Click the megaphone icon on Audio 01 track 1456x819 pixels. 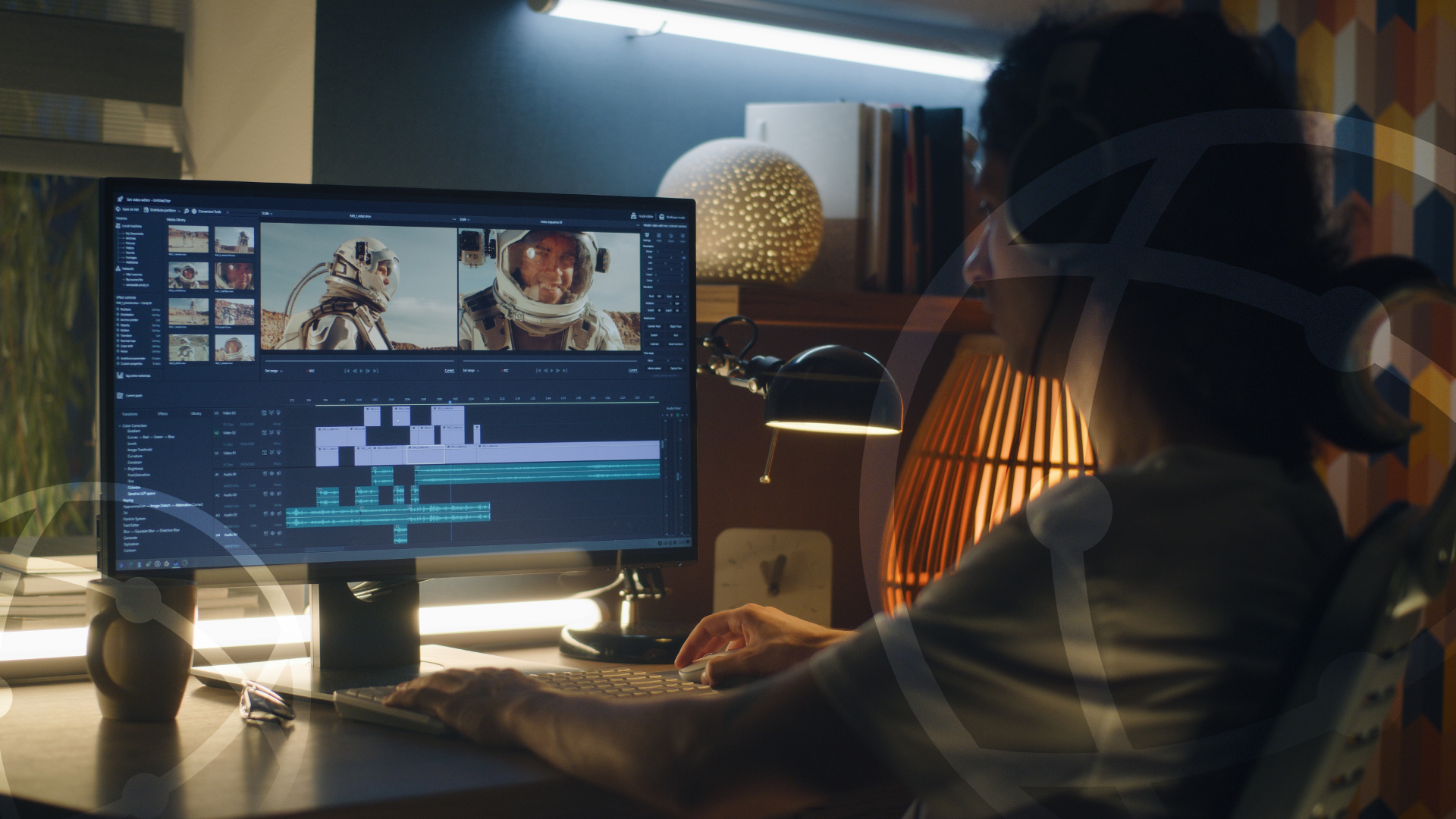click(x=278, y=473)
